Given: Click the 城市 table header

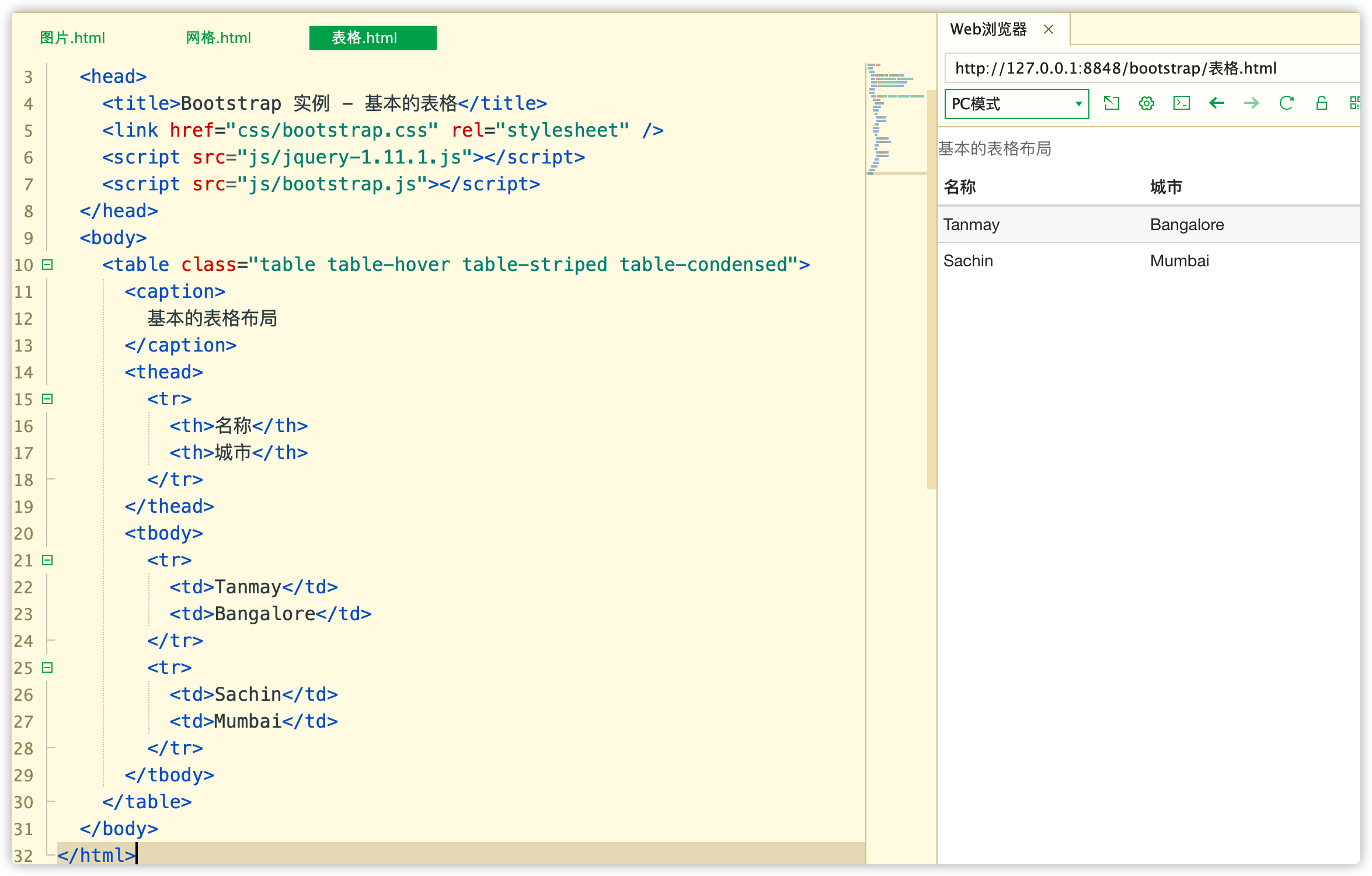Looking at the screenshot, I should [1166, 187].
